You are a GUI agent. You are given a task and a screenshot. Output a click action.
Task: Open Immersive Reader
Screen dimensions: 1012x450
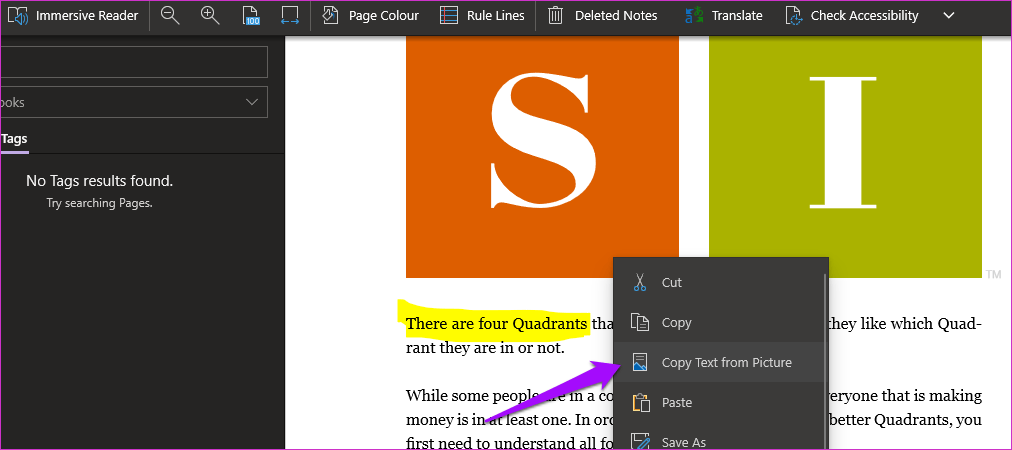[x=75, y=15]
